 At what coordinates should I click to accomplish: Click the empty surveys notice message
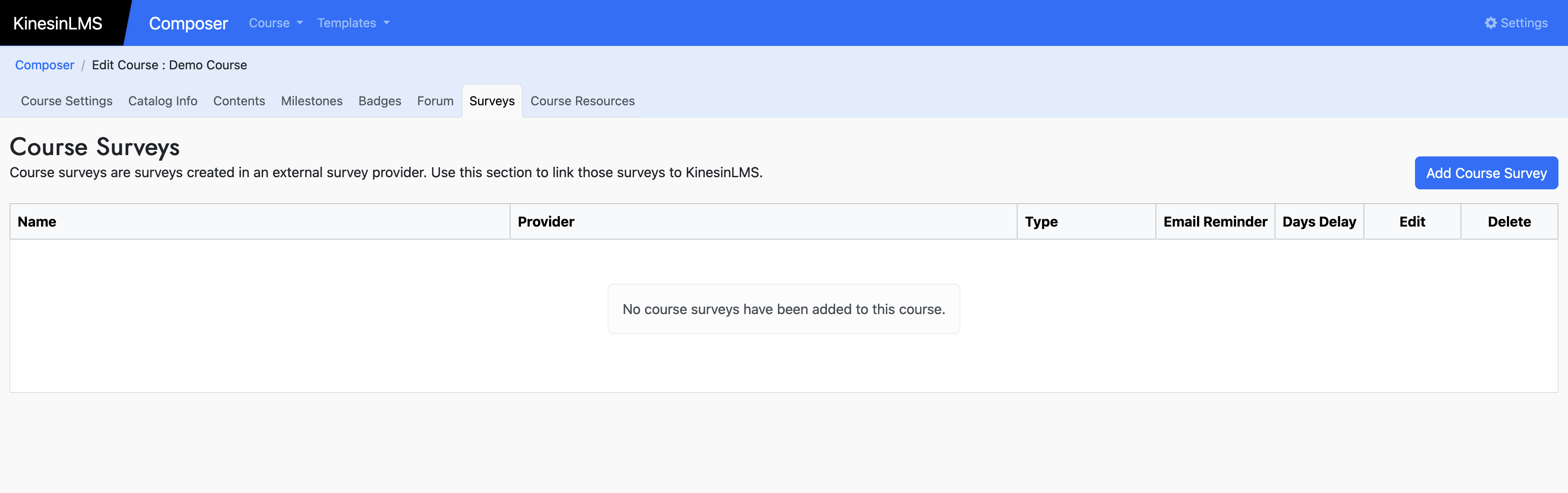784,309
